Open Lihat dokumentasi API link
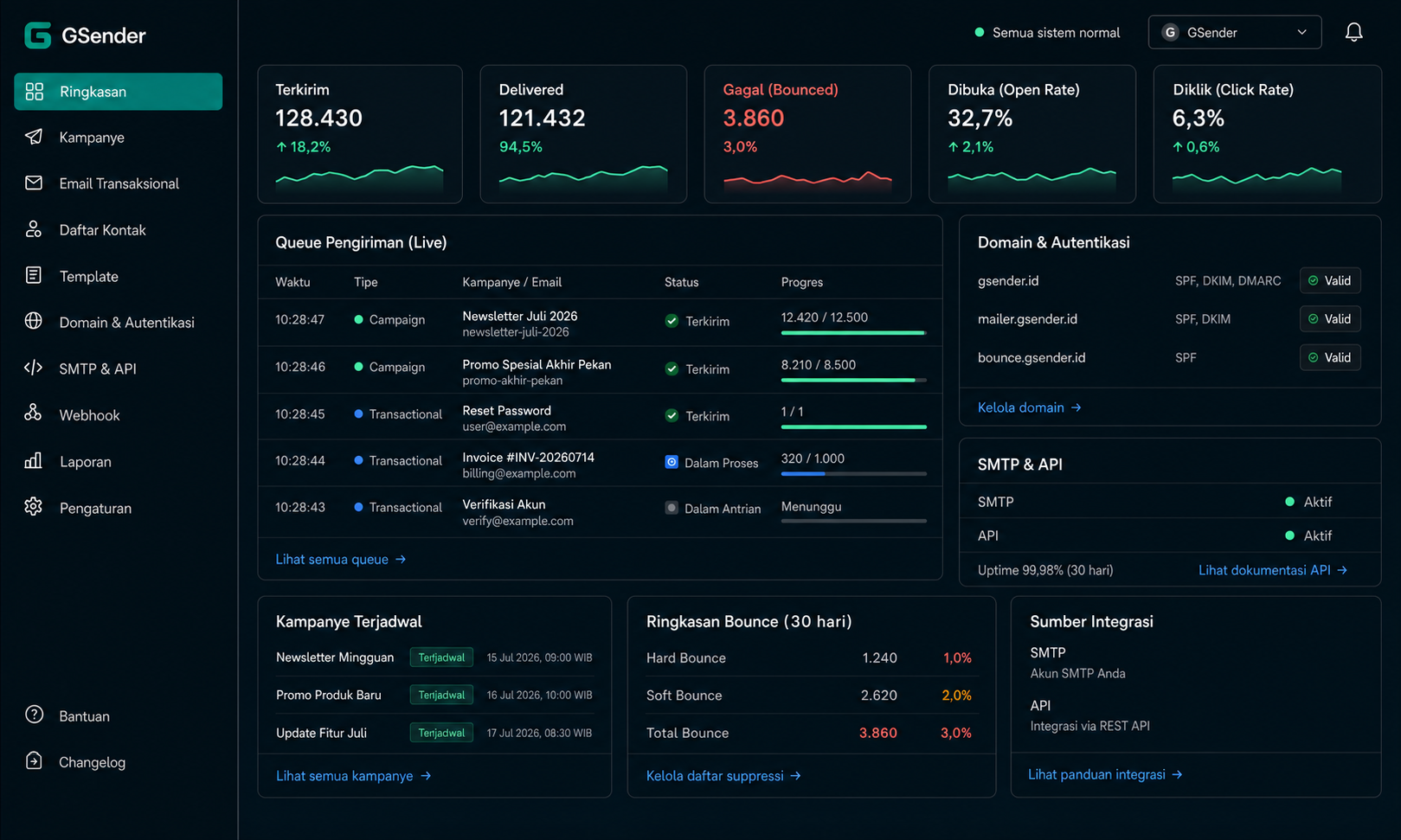The image size is (1401, 840). (x=1273, y=569)
